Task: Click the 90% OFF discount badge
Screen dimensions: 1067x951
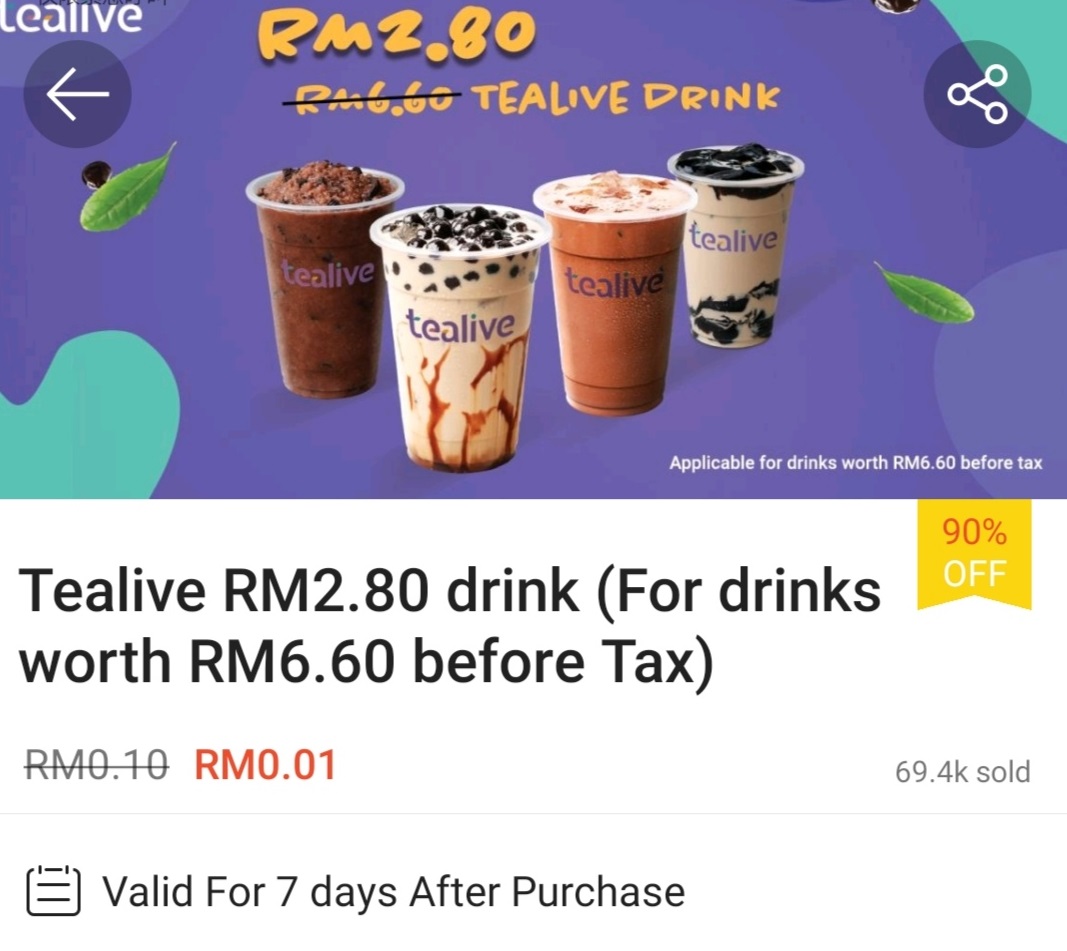Action: (974, 554)
